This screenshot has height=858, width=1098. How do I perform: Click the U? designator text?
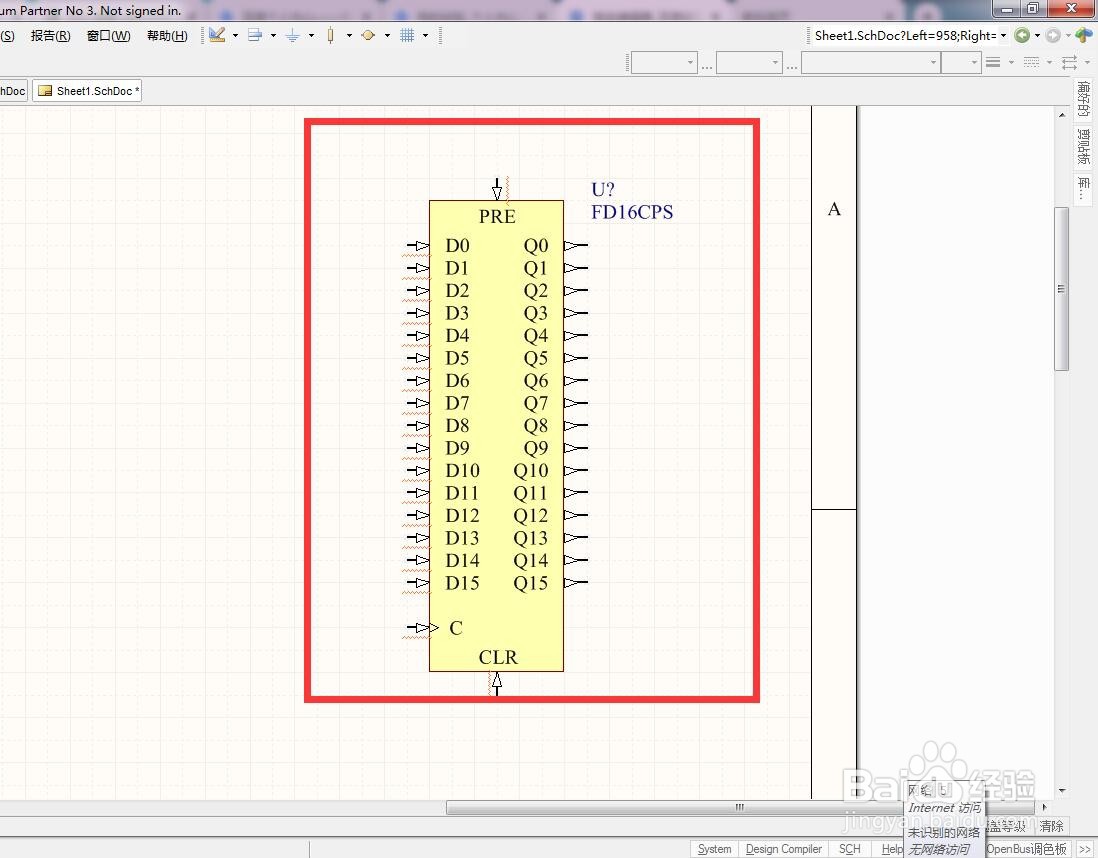click(603, 190)
